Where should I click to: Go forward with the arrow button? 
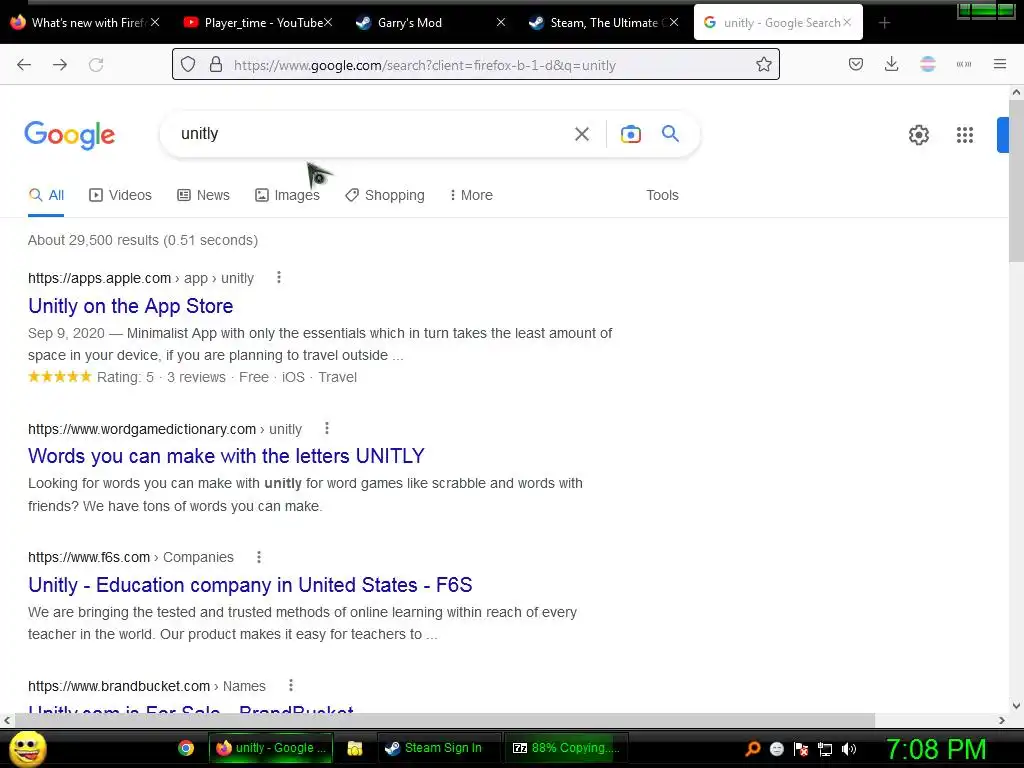60,65
